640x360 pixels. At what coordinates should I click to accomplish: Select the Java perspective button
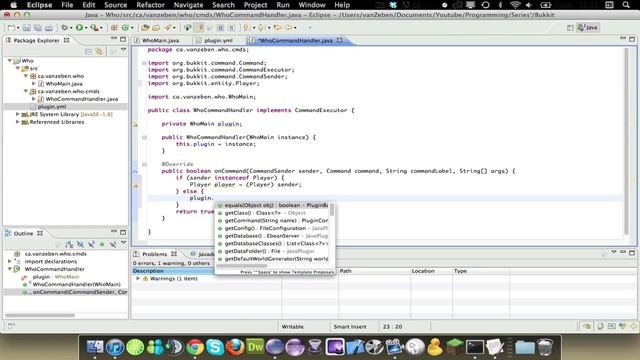pos(587,28)
